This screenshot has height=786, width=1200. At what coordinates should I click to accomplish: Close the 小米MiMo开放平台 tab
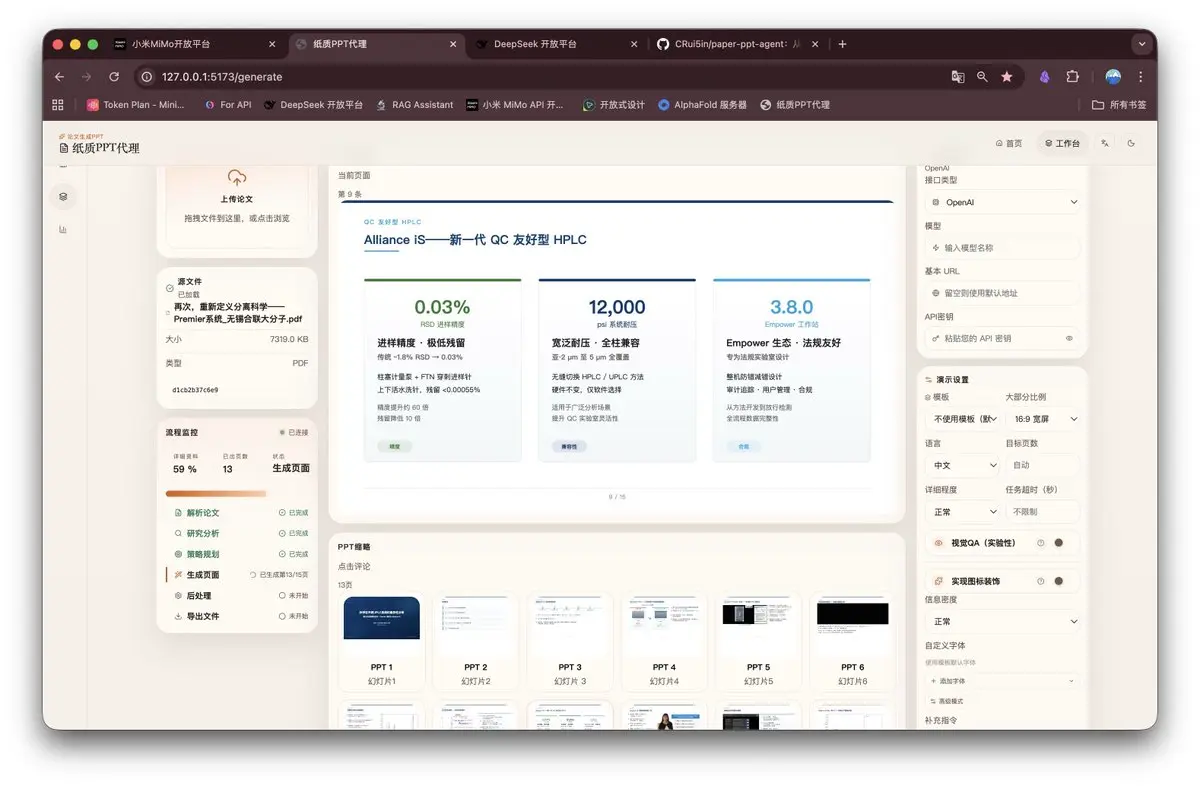click(272, 44)
